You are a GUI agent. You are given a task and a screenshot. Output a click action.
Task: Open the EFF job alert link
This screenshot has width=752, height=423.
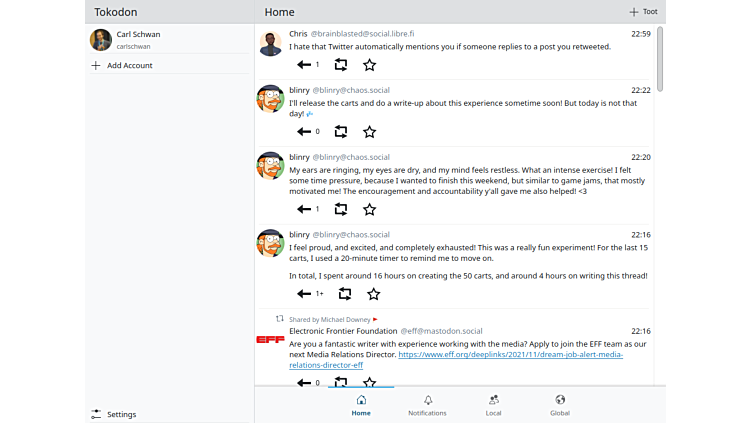point(509,354)
